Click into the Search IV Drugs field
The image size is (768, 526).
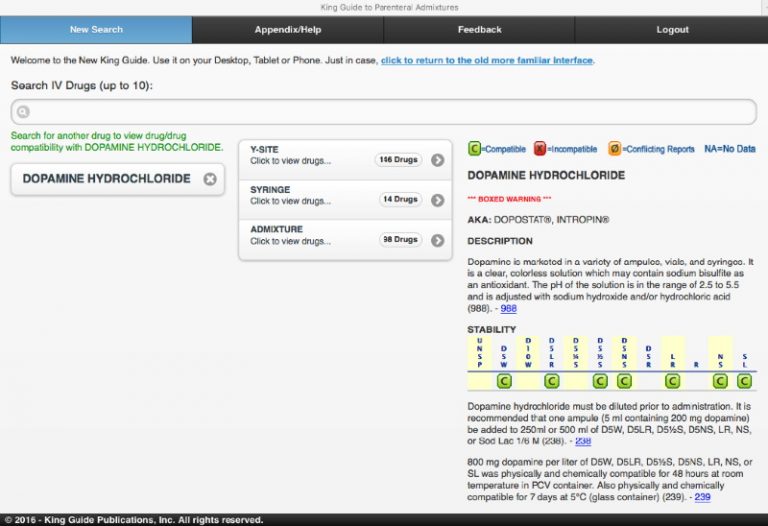coord(384,112)
